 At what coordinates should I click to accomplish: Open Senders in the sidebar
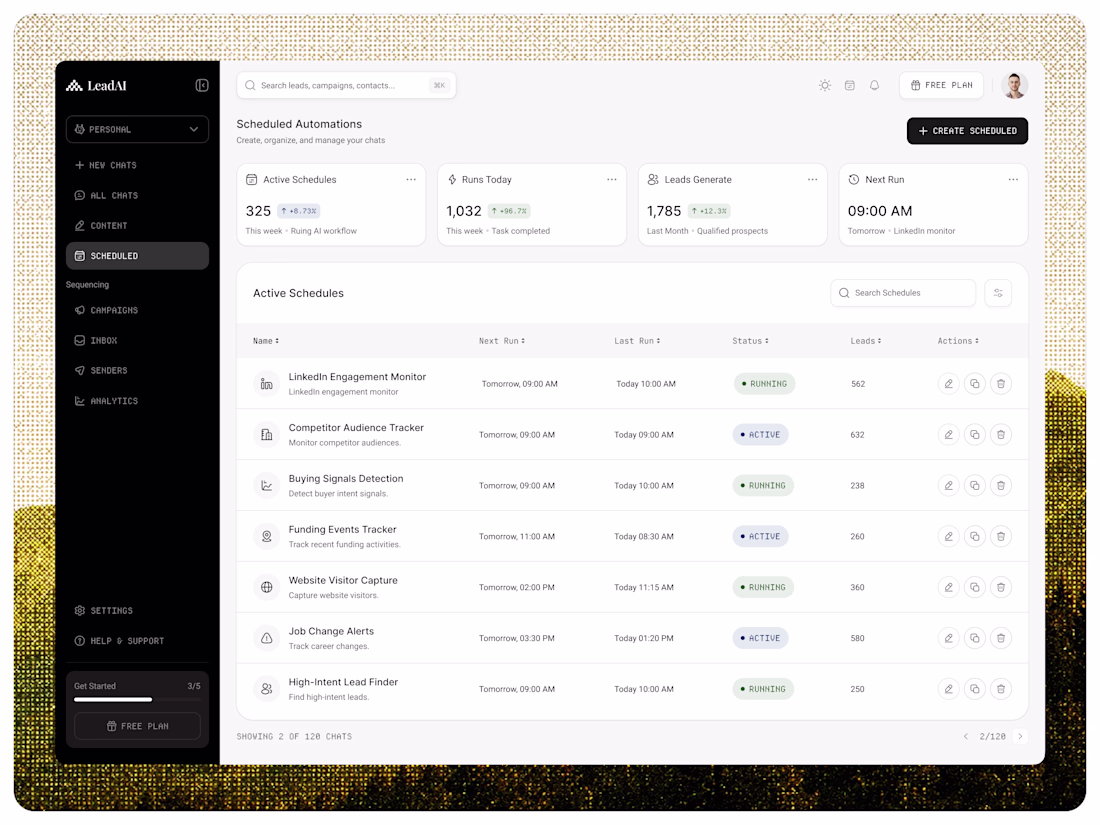click(x=138, y=370)
